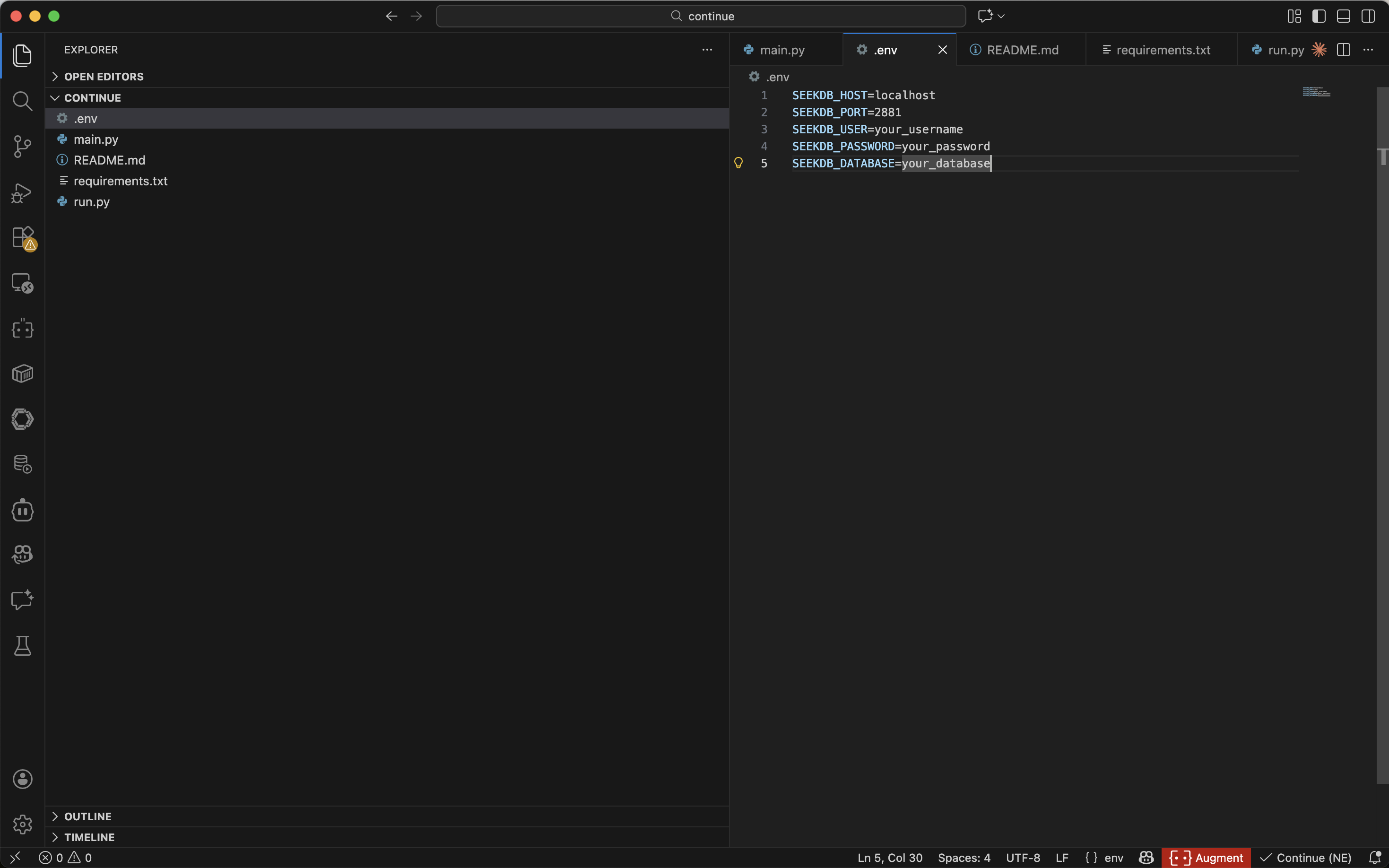
Task: Switch to the README.md tab
Action: [1022, 50]
